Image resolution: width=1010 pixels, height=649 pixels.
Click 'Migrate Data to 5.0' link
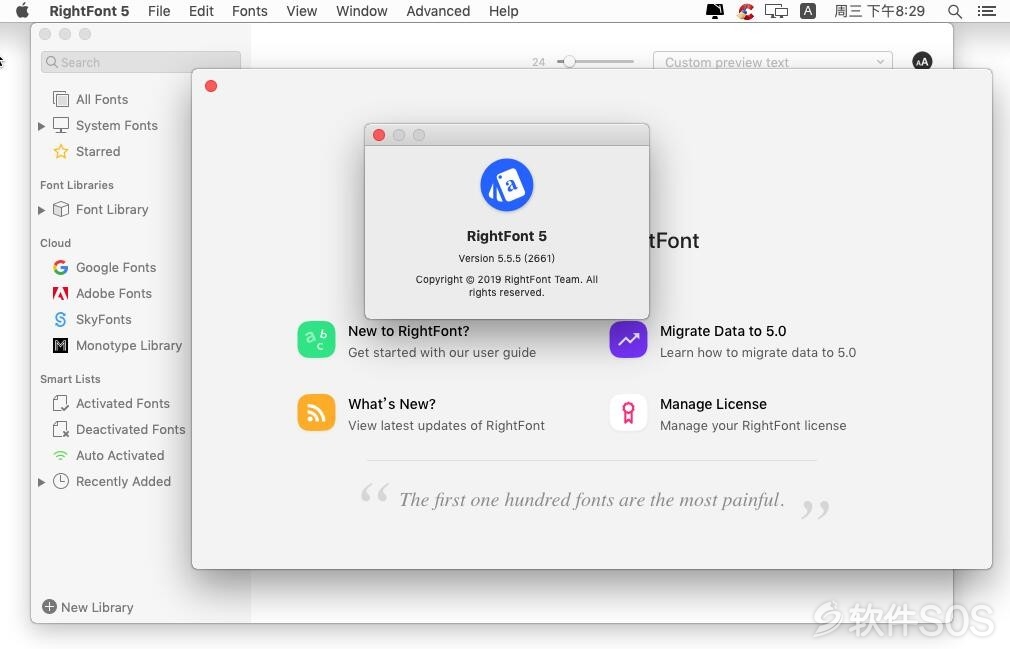coord(723,331)
